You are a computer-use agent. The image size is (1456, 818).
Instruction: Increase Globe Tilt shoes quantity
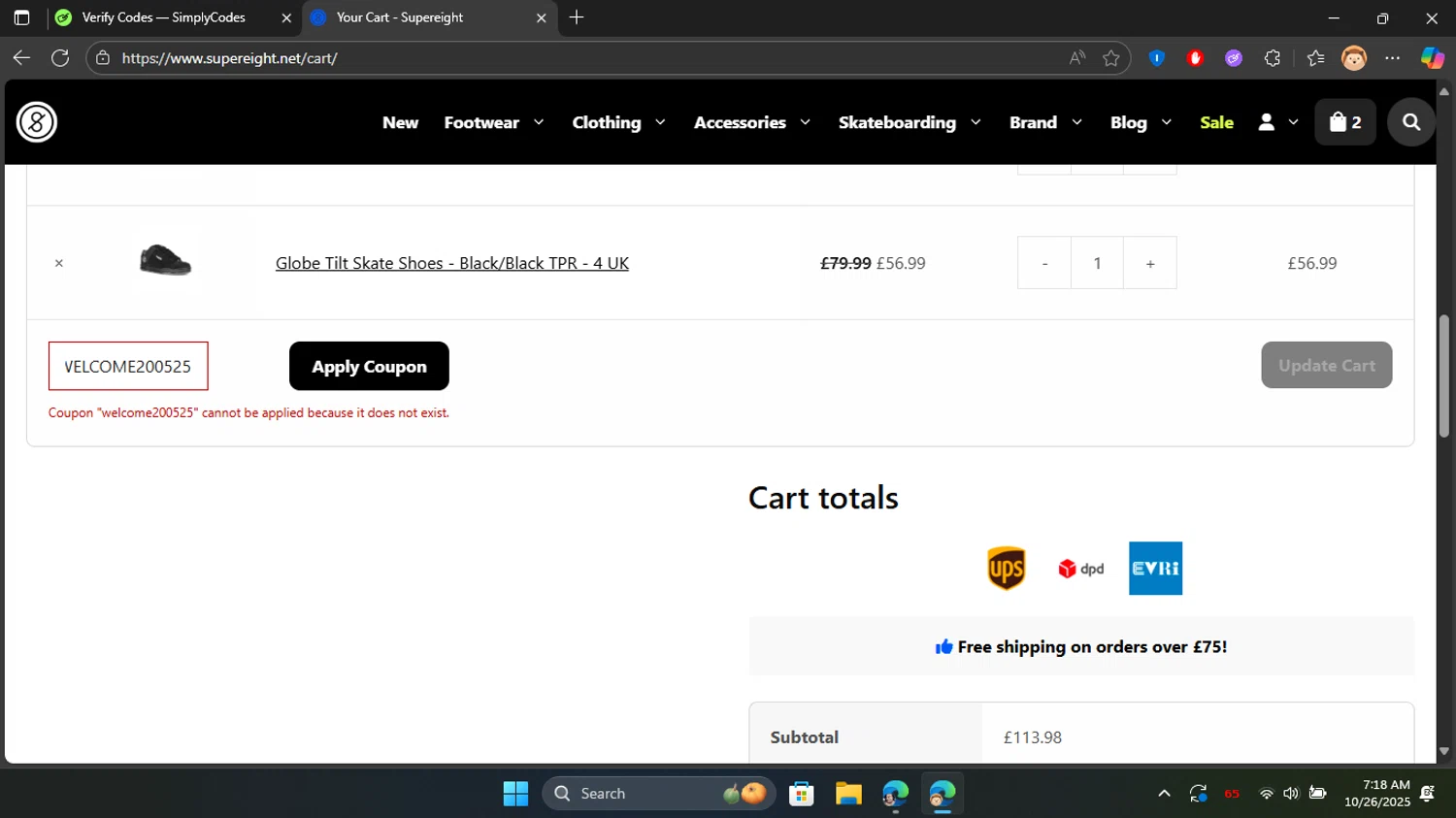pyautogui.click(x=1150, y=263)
